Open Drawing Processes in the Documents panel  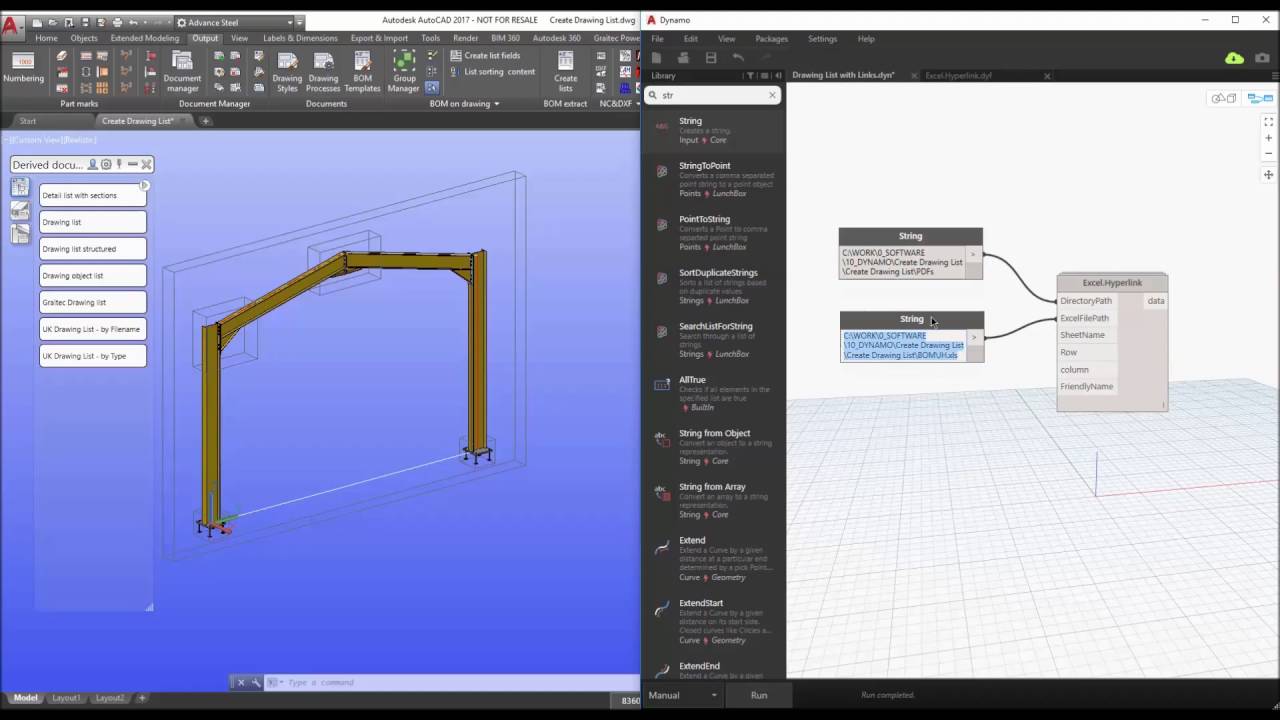tap(323, 71)
